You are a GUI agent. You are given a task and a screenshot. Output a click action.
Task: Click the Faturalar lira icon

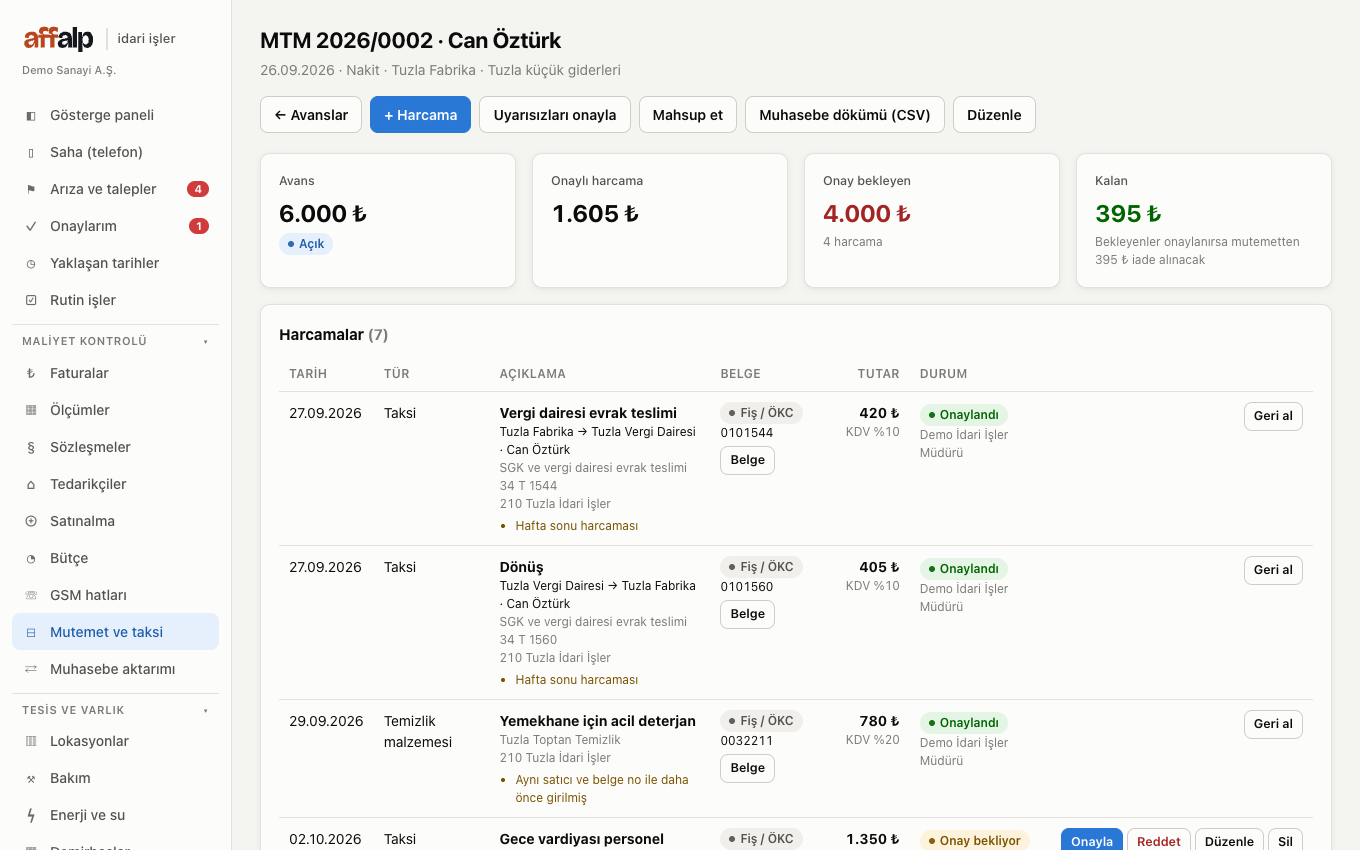click(31, 373)
